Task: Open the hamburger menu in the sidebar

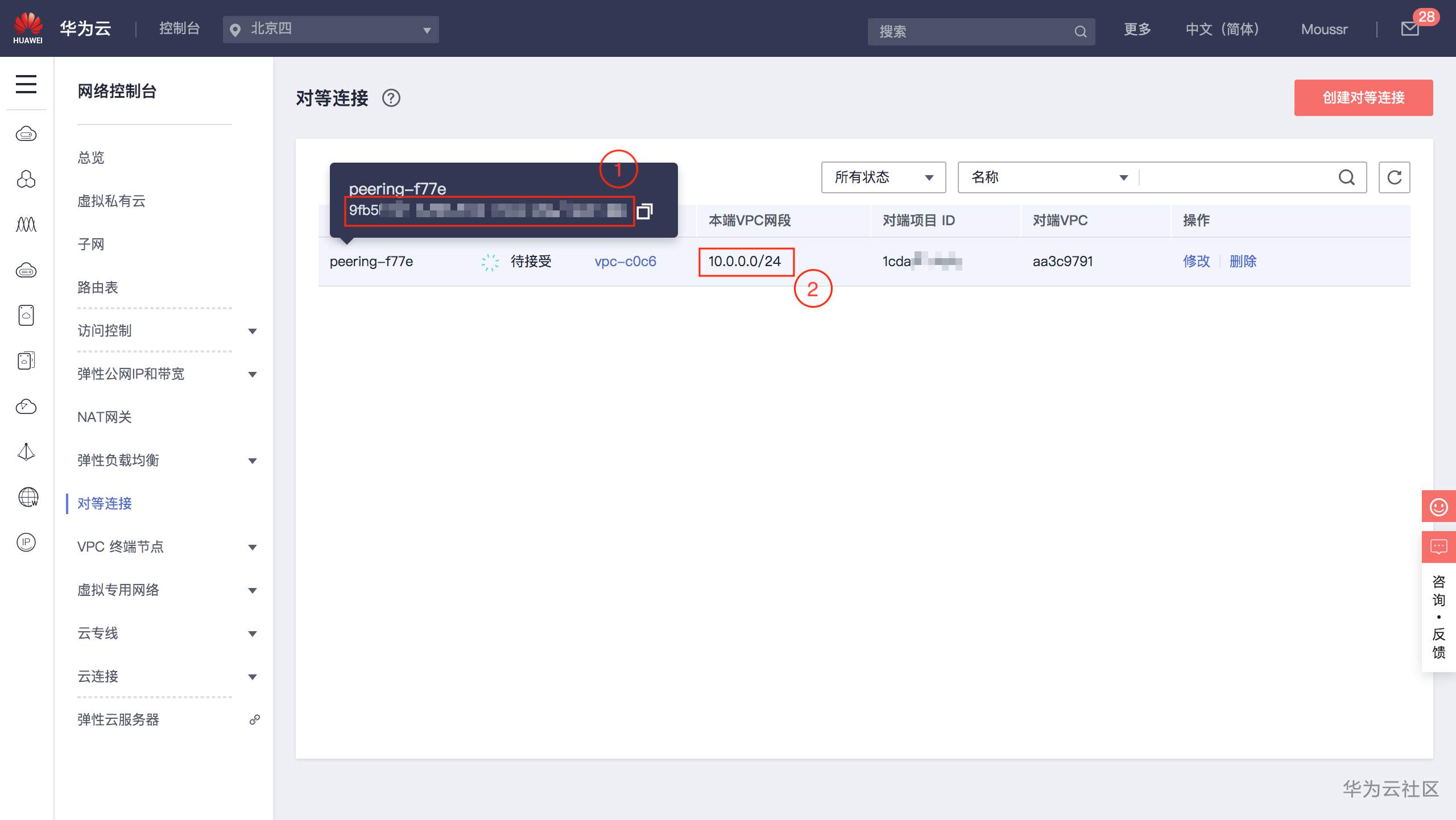Action: coord(26,84)
